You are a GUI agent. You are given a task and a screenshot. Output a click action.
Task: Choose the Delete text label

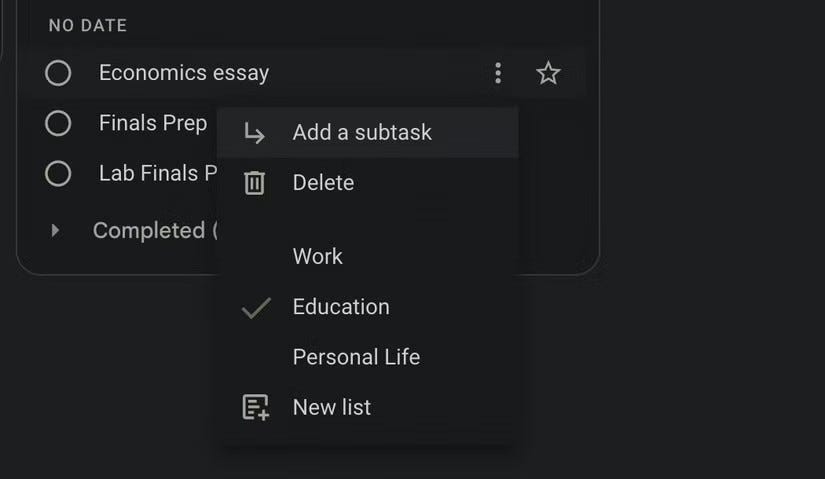click(x=323, y=182)
